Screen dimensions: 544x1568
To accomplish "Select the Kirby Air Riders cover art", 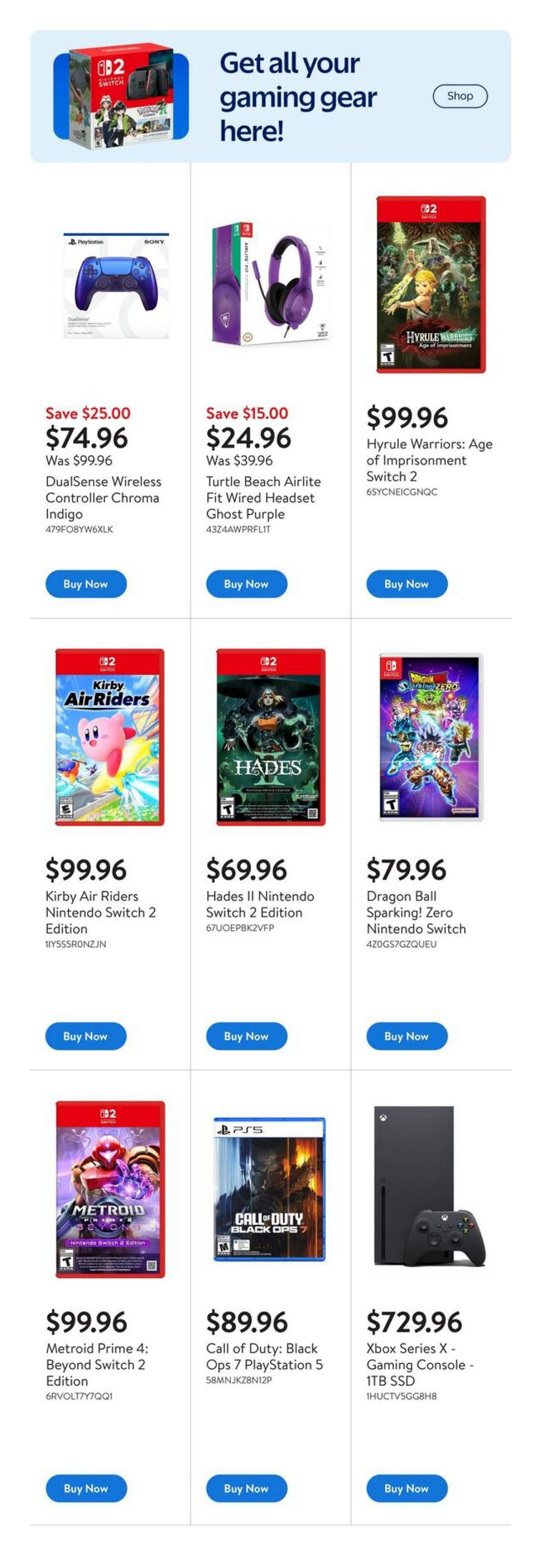I will pyautogui.click(x=109, y=737).
